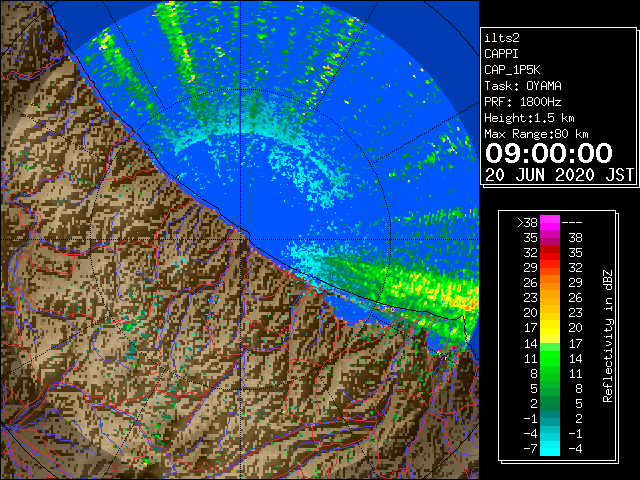The image size is (640, 480).
Task: Click the >38 legend value
Action: 527,223
